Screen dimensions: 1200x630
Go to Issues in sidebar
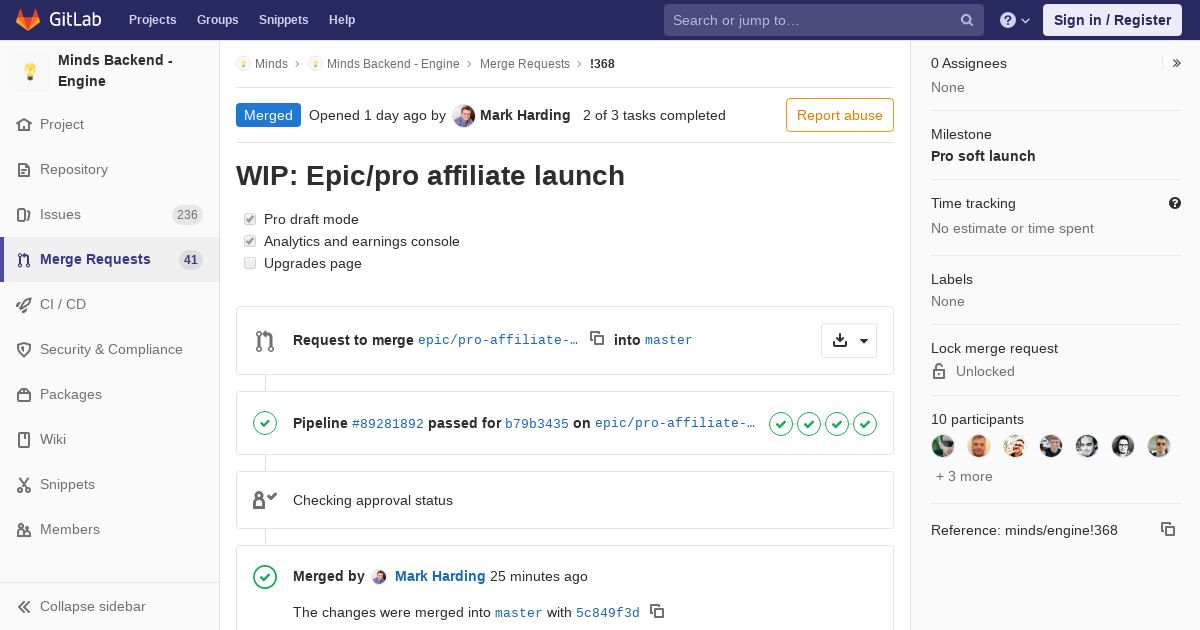[x=109, y=214]
